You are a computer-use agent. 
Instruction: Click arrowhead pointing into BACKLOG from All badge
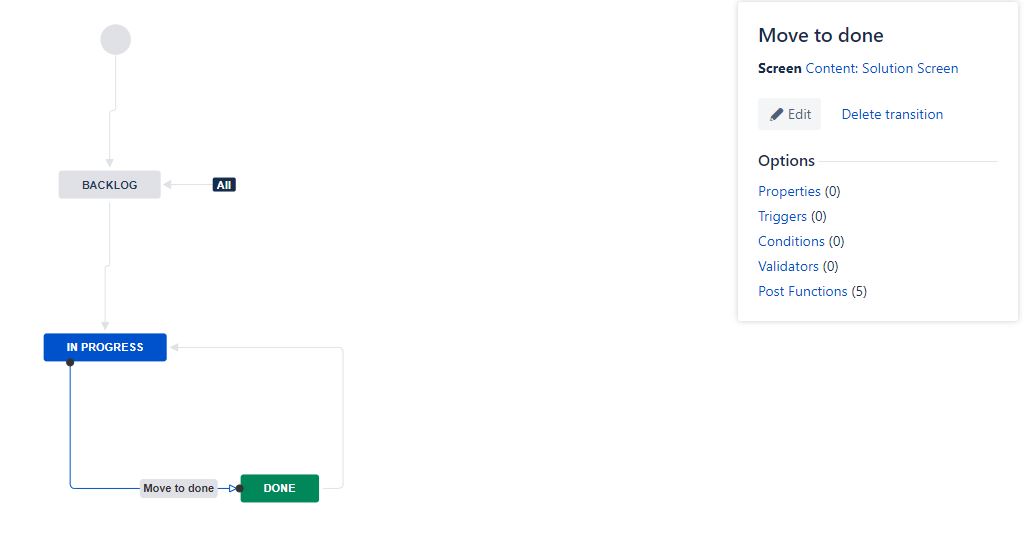tap(168, 185)
